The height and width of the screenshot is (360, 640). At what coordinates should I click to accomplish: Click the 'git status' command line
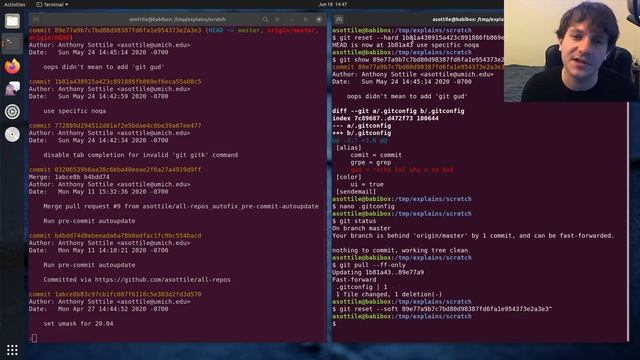354,221
